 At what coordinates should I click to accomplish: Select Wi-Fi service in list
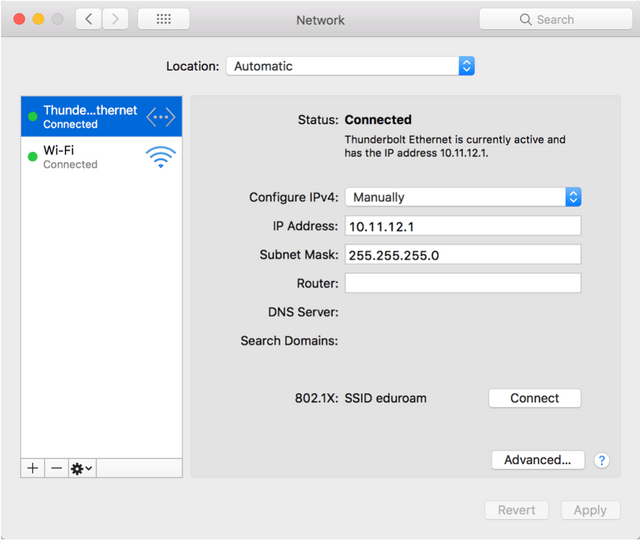coord(101,157)
